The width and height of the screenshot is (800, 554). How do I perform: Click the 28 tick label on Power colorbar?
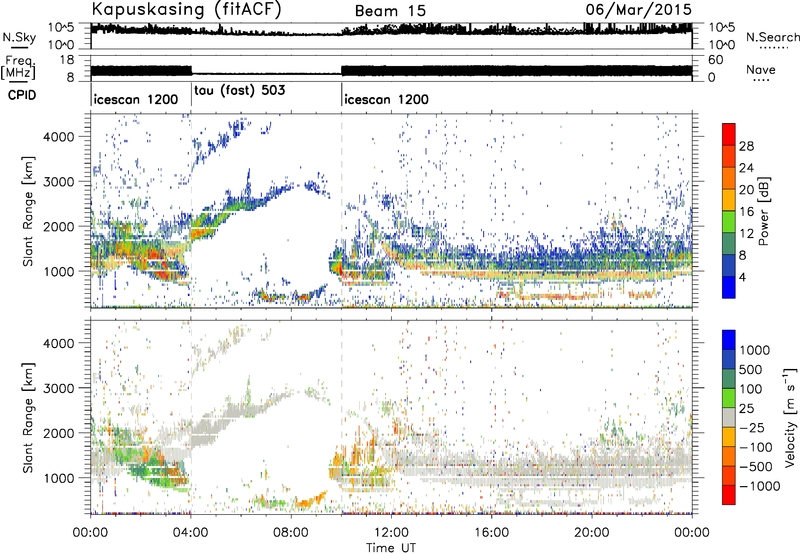(746, 146)
